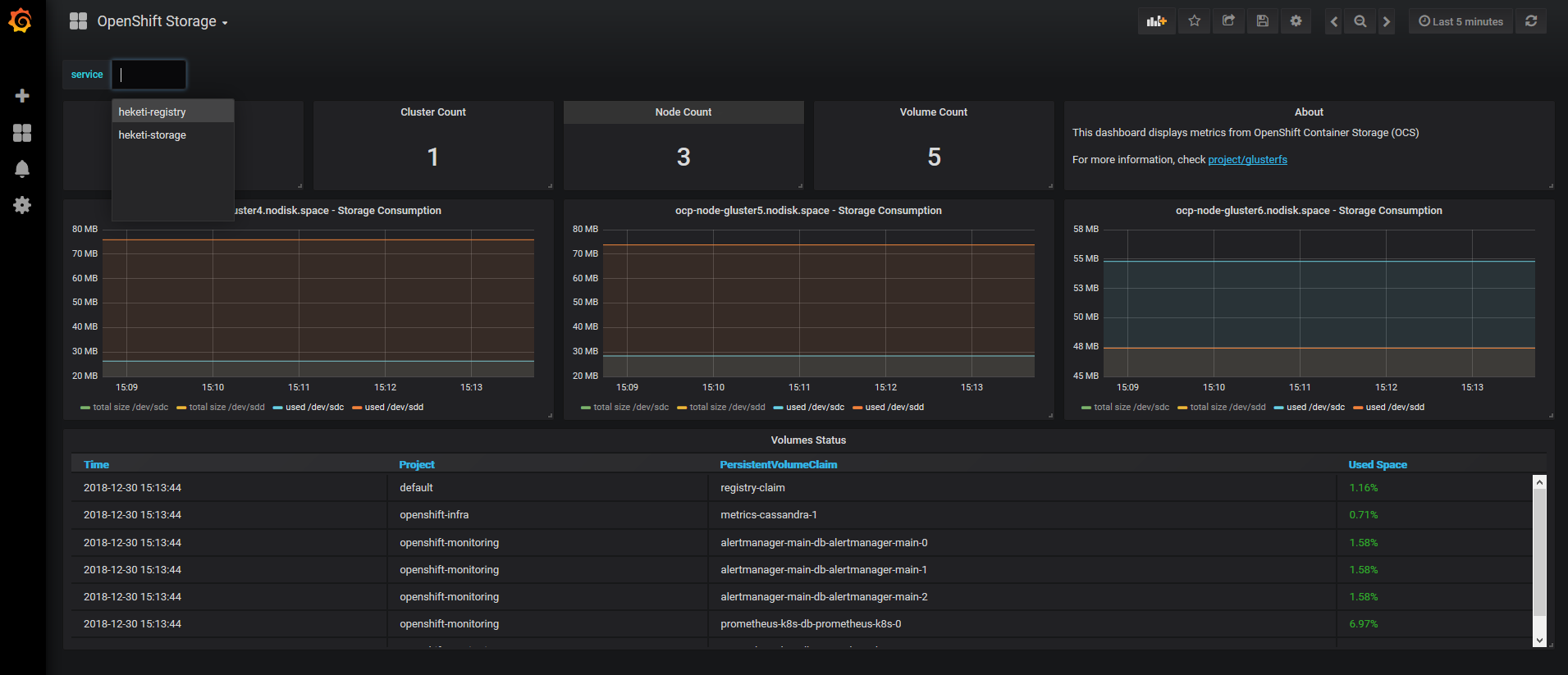Star this dashboard as favorite
The height and width of the screenshot is (675, 1568).
(x=1194, y=21)
